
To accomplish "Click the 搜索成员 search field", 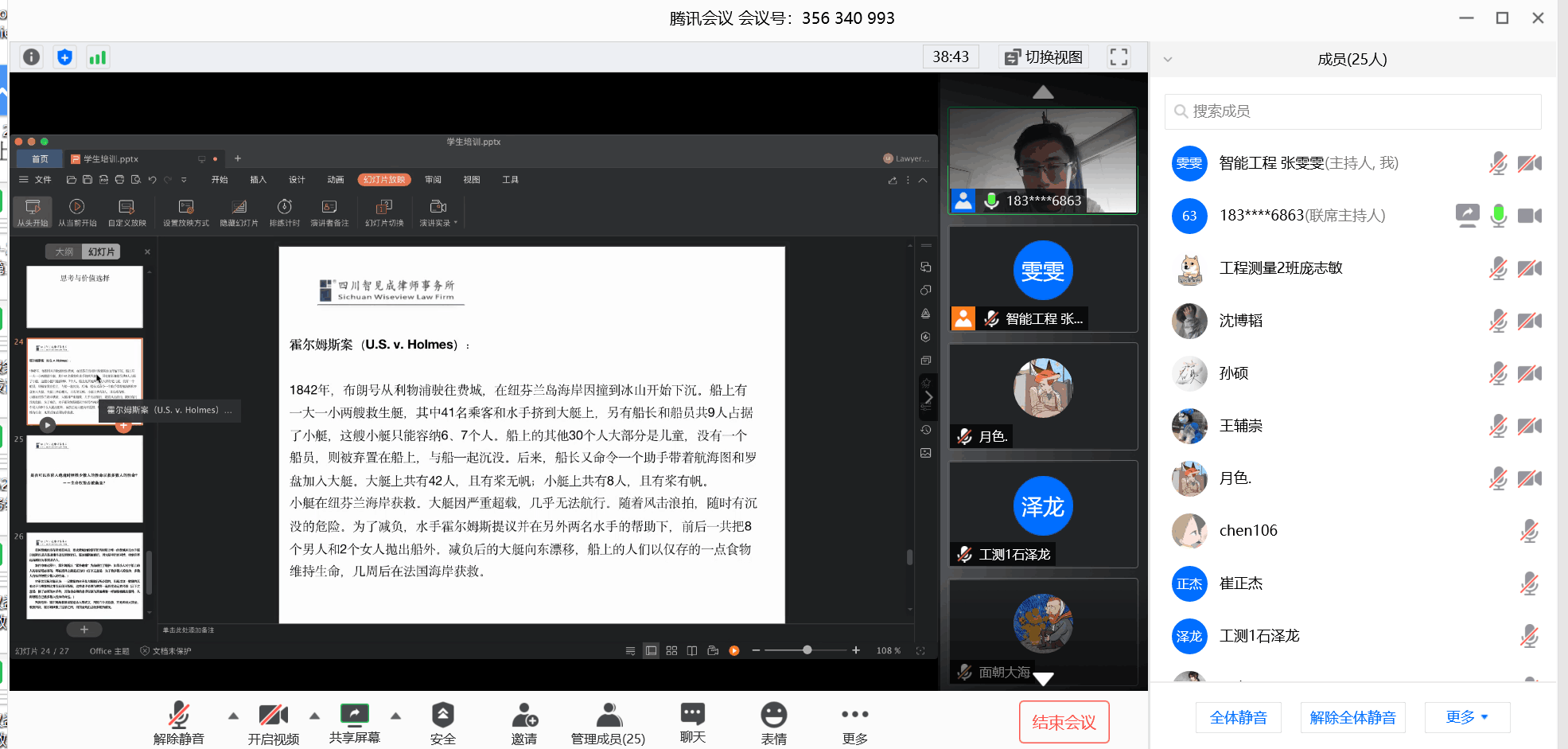I will (1352, 111).
